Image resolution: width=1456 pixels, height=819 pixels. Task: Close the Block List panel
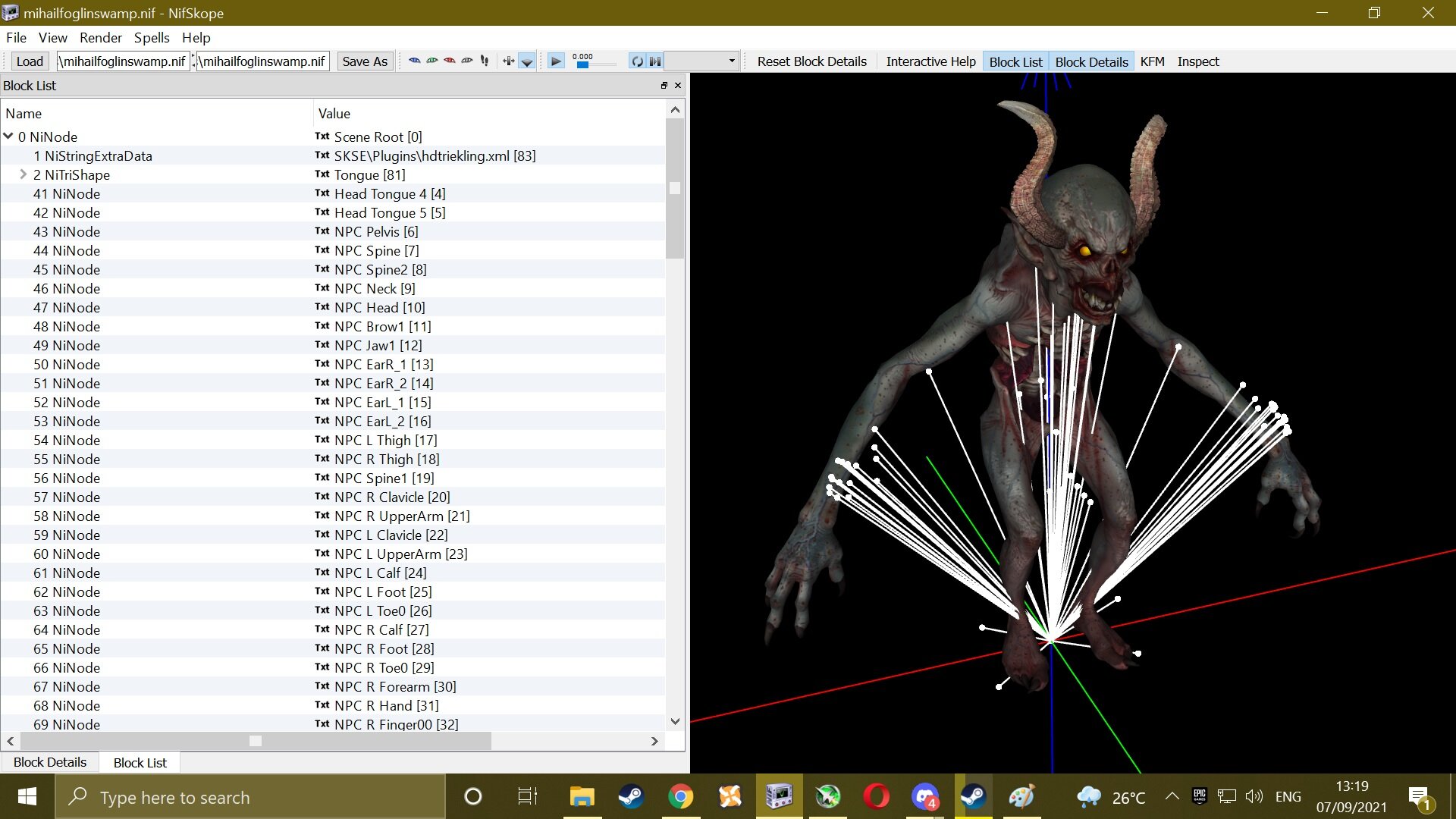[678, 86]
